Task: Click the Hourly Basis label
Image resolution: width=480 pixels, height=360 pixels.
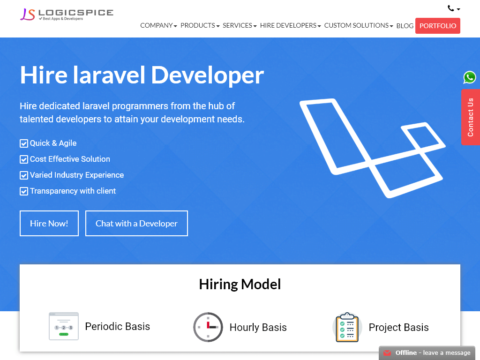Action: [x=258, y=327]
